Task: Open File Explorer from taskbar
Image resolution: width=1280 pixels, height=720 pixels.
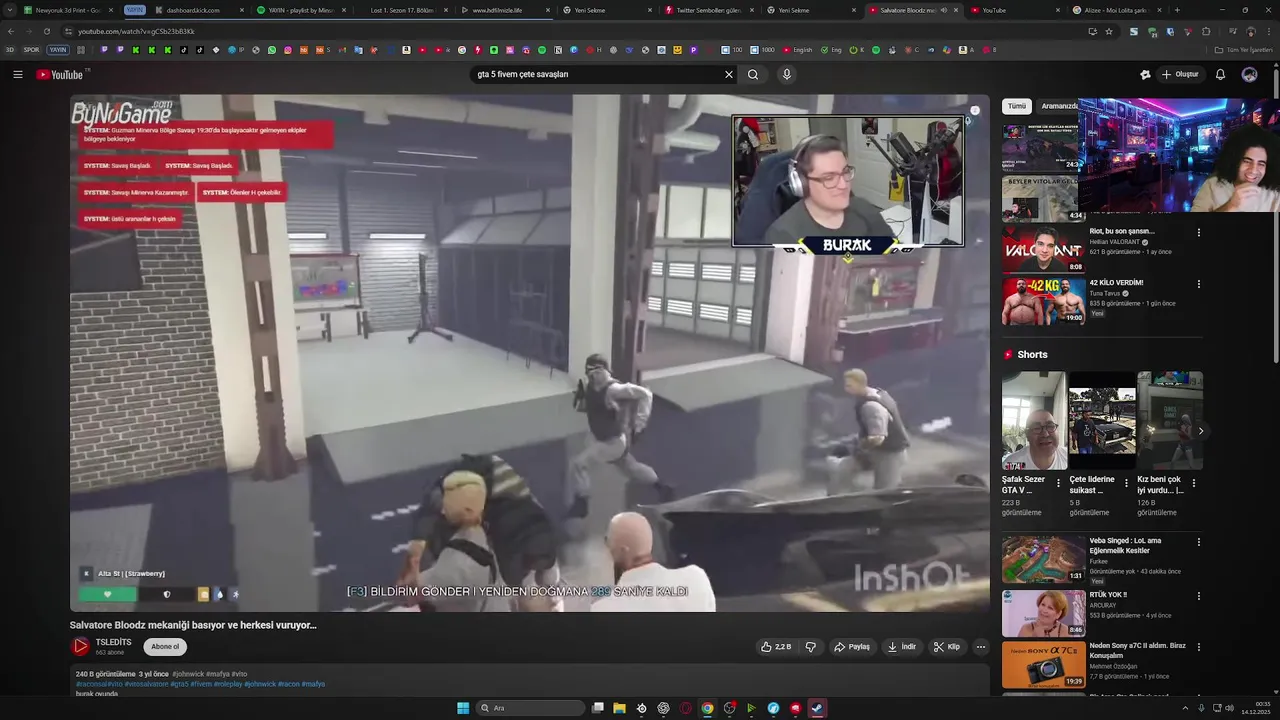Action: point(619,708)
